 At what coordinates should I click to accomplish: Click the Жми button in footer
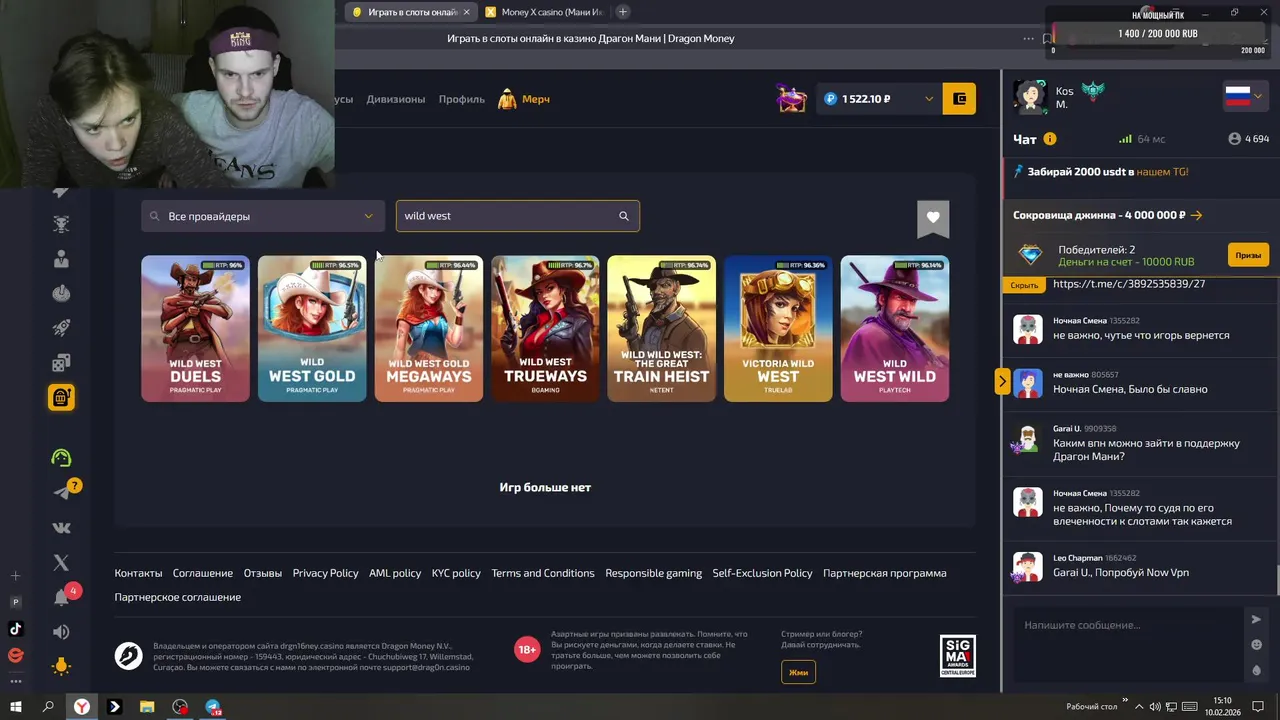click(798, 672)
